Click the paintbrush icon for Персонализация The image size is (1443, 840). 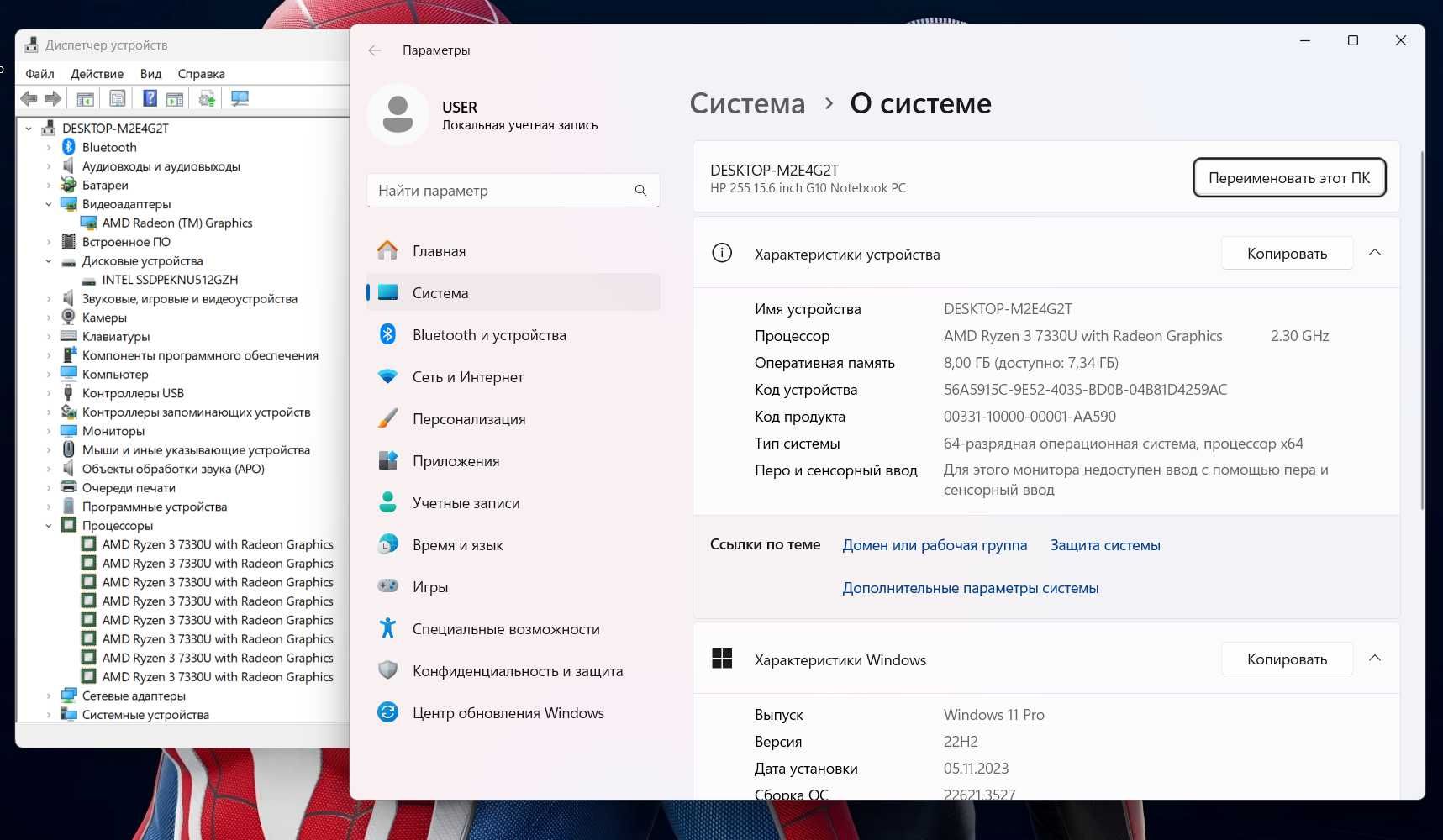click(387, 418)
